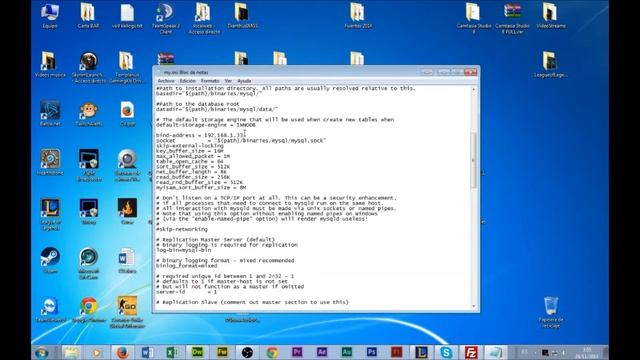Click the Notepad vertical scrollbar thumb
The image size is (640, 360).
(474, 160)
